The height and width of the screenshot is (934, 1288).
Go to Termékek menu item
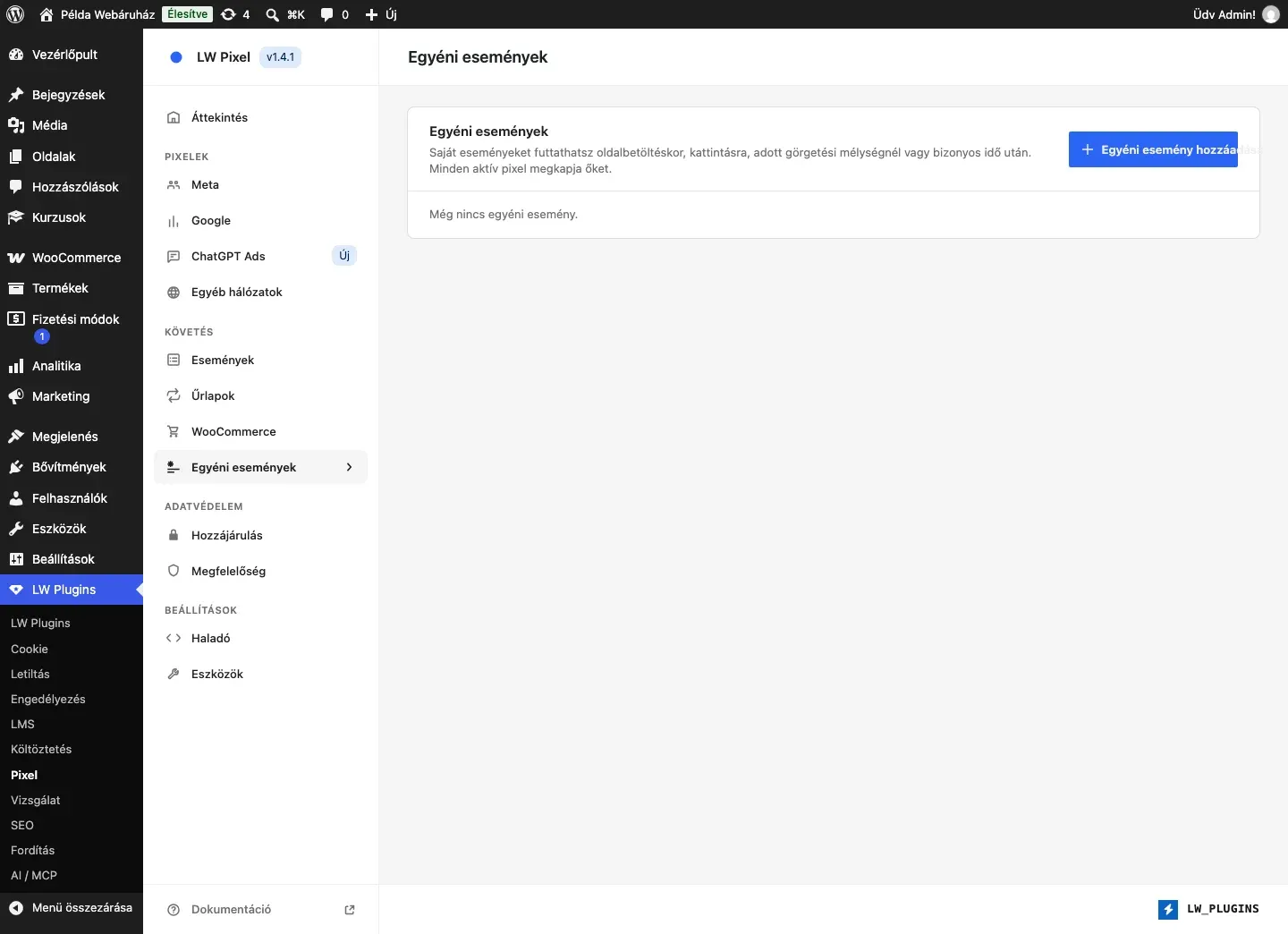pos(72,288)
